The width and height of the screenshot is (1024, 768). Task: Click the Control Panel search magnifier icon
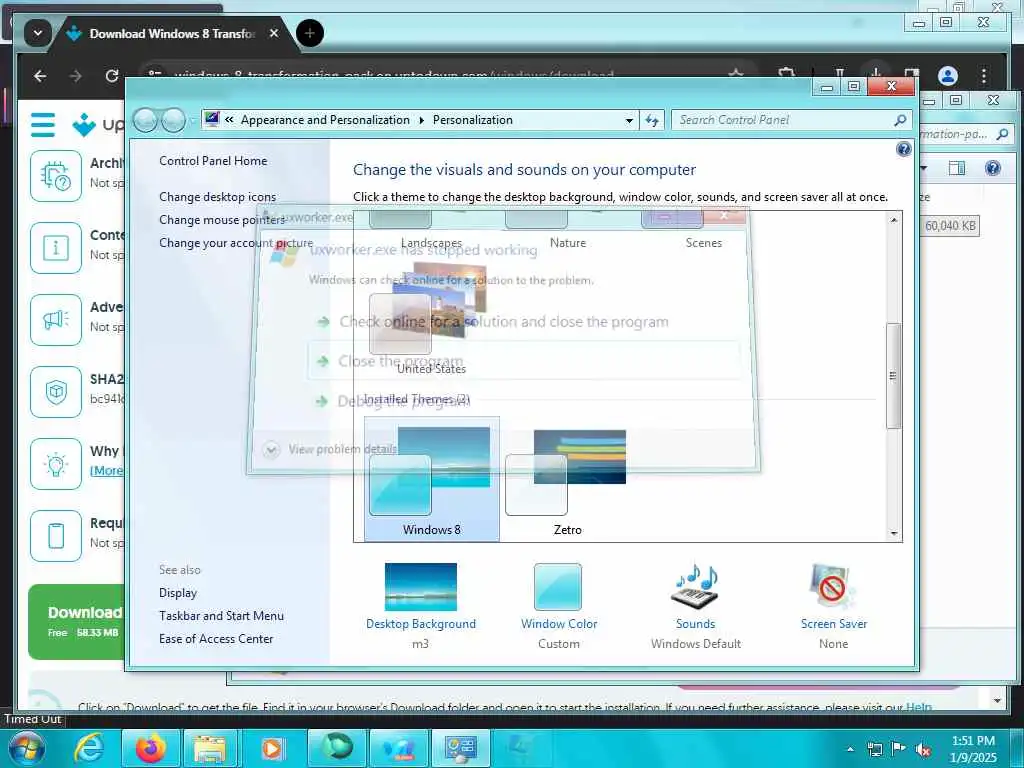coord(900,120)
